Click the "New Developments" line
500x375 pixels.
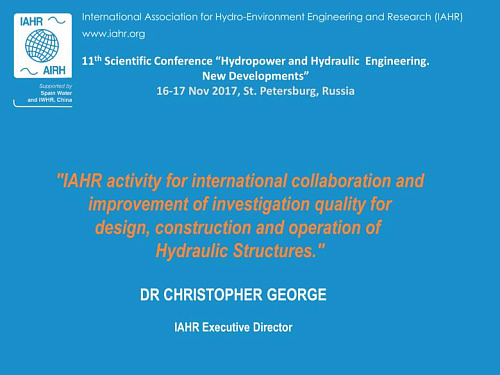tap(256, 76)
